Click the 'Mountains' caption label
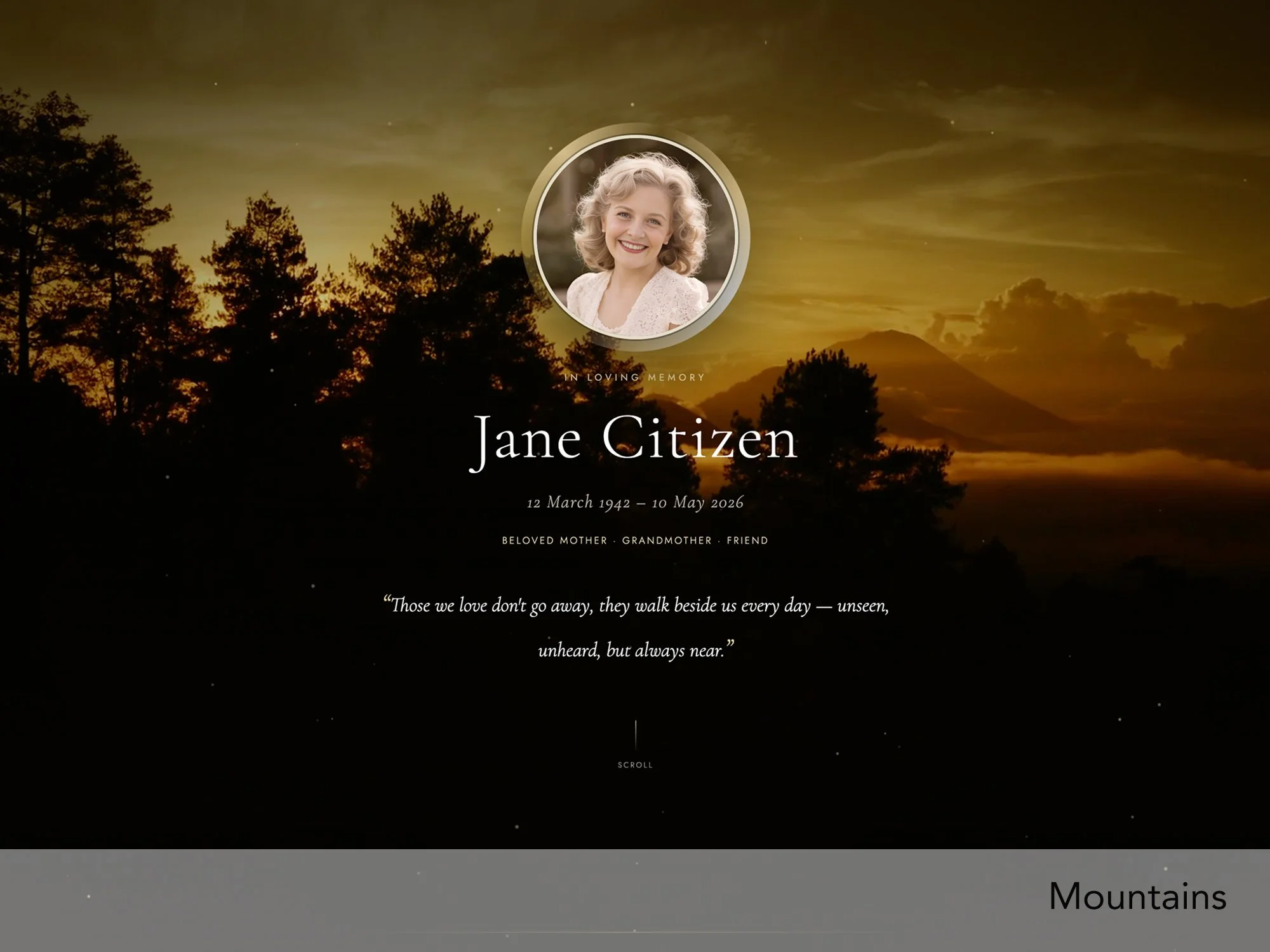Viewport: 1270px width, 952px height. tap(1137, 896)
